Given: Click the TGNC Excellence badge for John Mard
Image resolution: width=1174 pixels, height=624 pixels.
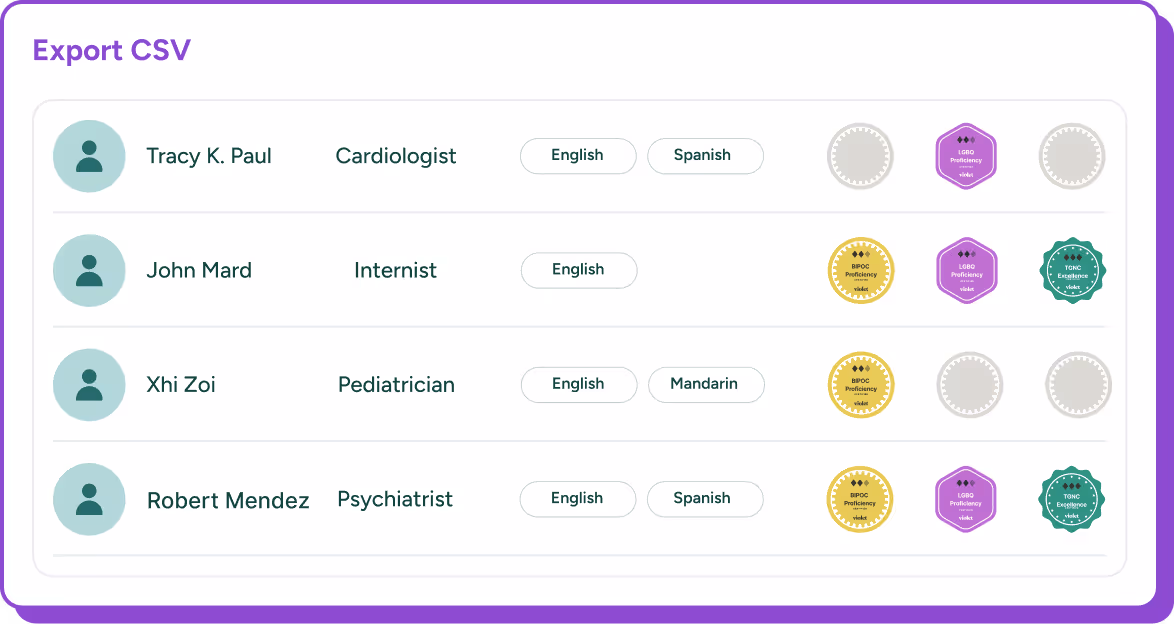Looking at the screenshot, I should pos(1072,270).
